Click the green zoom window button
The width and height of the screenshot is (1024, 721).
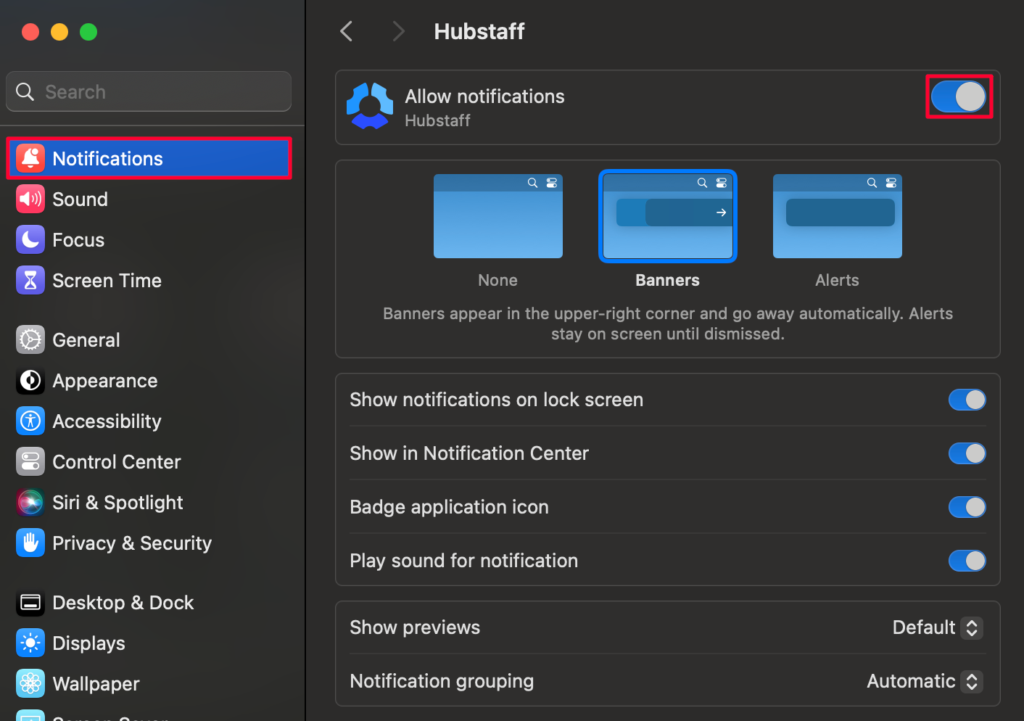point(88,32)
